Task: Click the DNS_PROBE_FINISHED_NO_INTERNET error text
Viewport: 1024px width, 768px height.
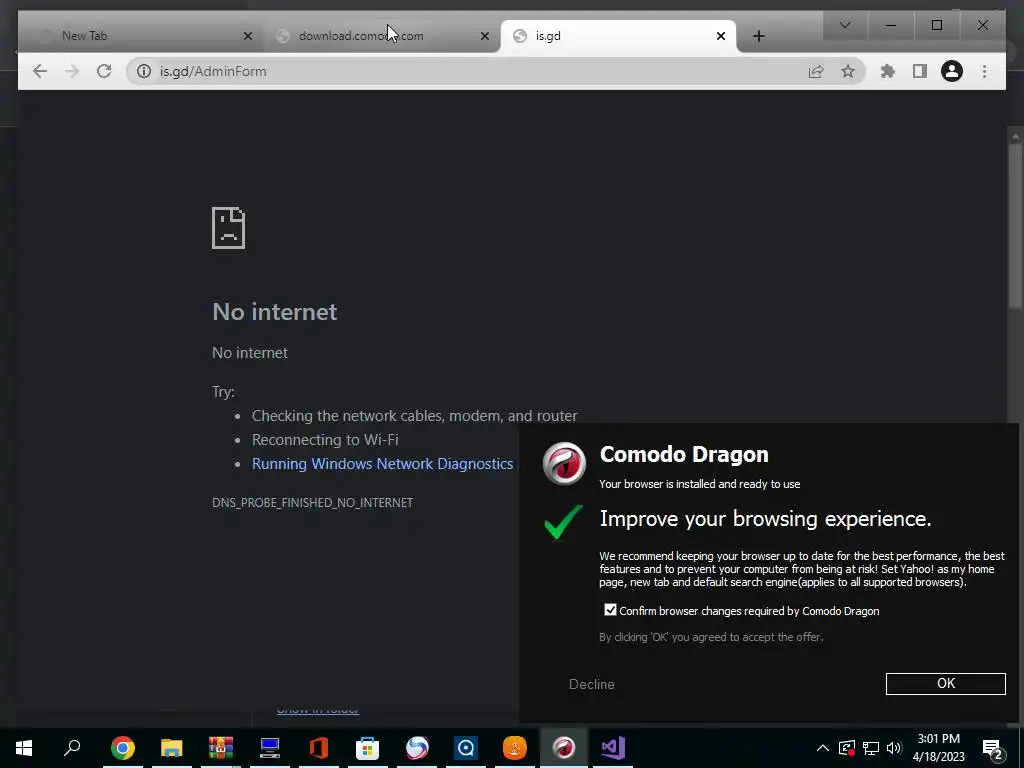Action: pos(312,502)
